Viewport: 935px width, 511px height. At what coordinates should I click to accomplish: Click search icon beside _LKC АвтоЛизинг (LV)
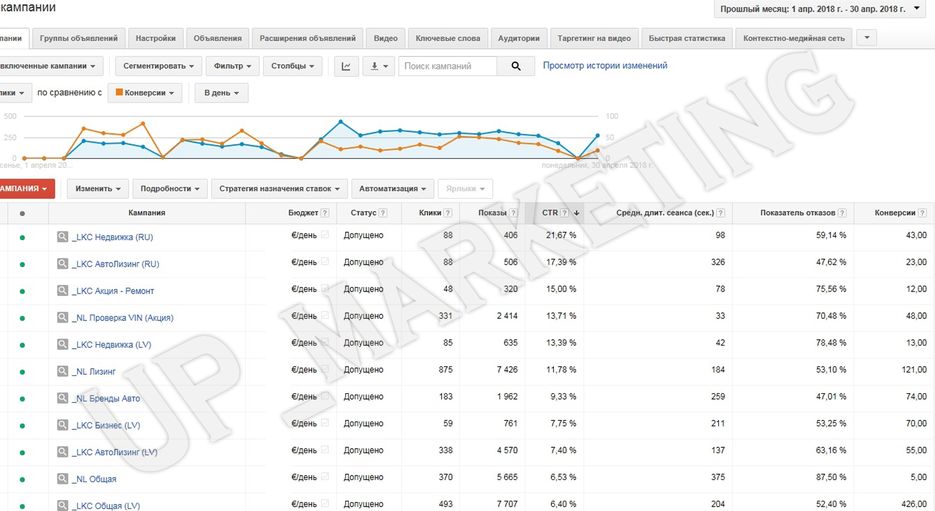63,451
